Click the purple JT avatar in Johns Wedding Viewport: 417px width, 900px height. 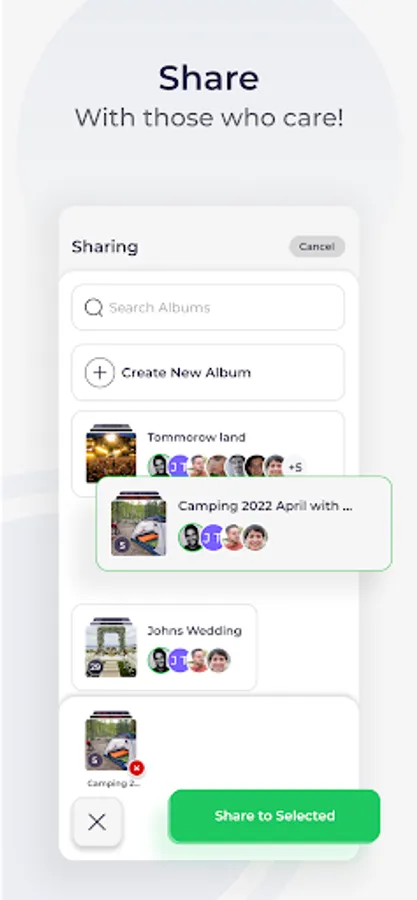(180, 660)
